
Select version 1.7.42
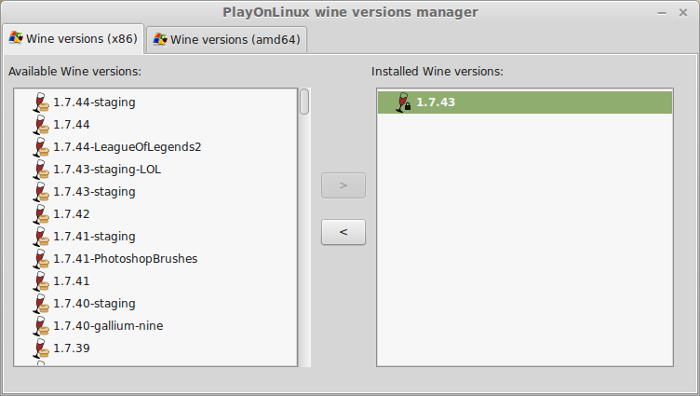71,214
